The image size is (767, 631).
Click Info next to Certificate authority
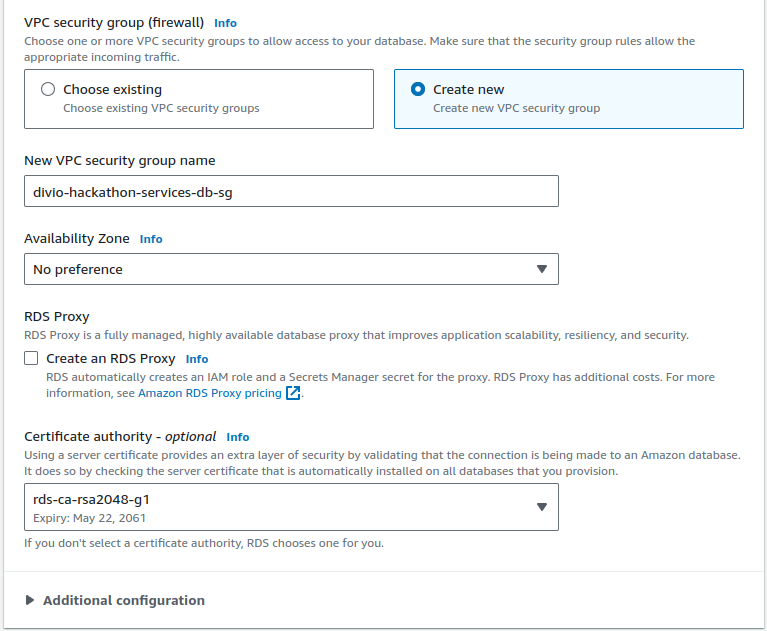[x=238, y=437]
